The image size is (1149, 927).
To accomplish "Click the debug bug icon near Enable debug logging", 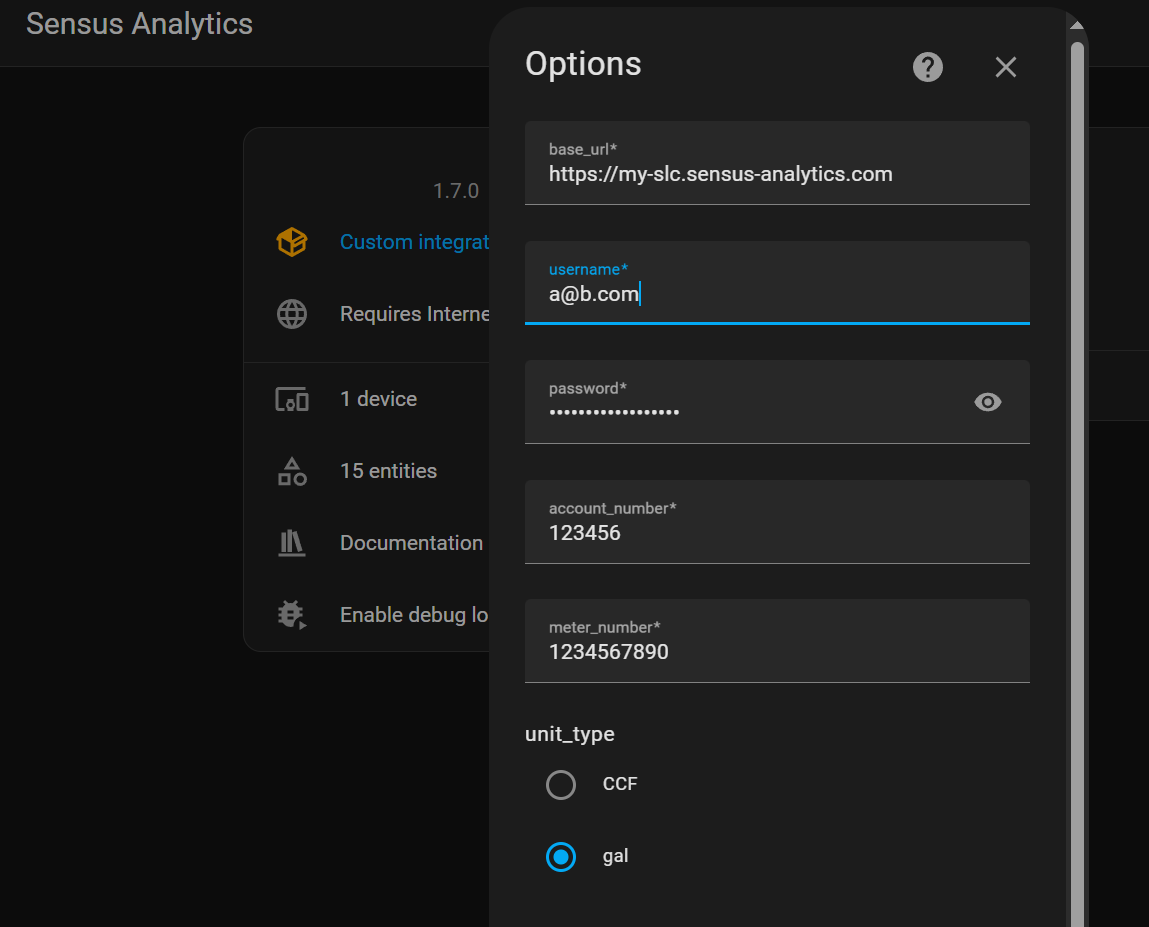I will coord(291,614).
